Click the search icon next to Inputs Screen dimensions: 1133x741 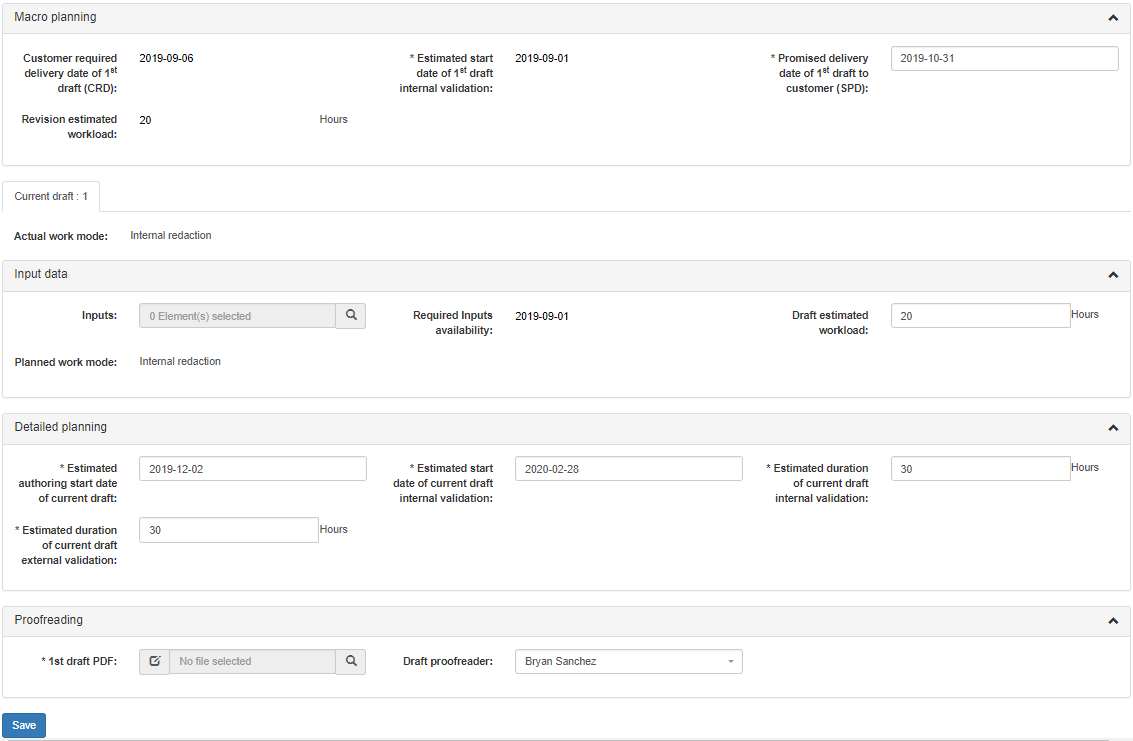point(351,316)
